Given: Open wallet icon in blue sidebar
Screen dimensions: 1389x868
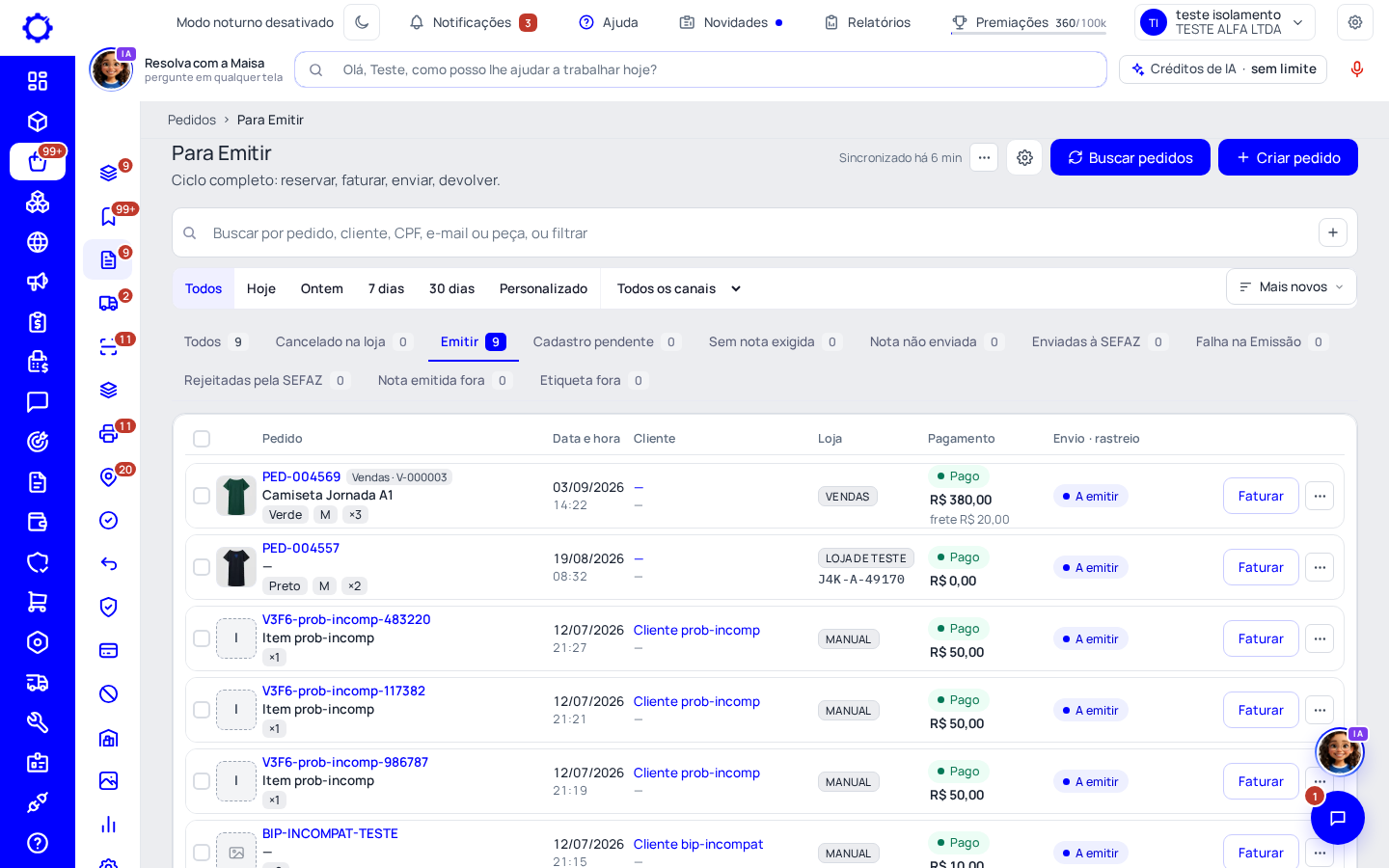Looking at the screenshot, I should point(38,522).
